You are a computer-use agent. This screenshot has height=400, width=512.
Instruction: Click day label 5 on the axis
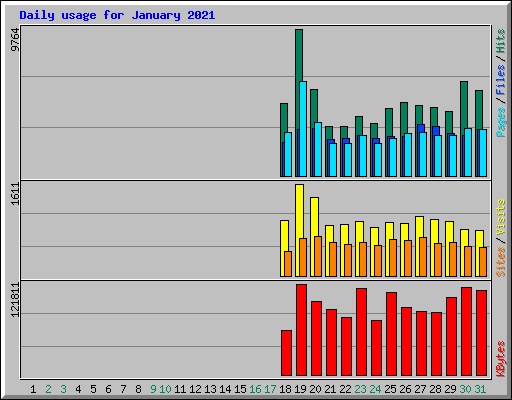coord(93,389)
